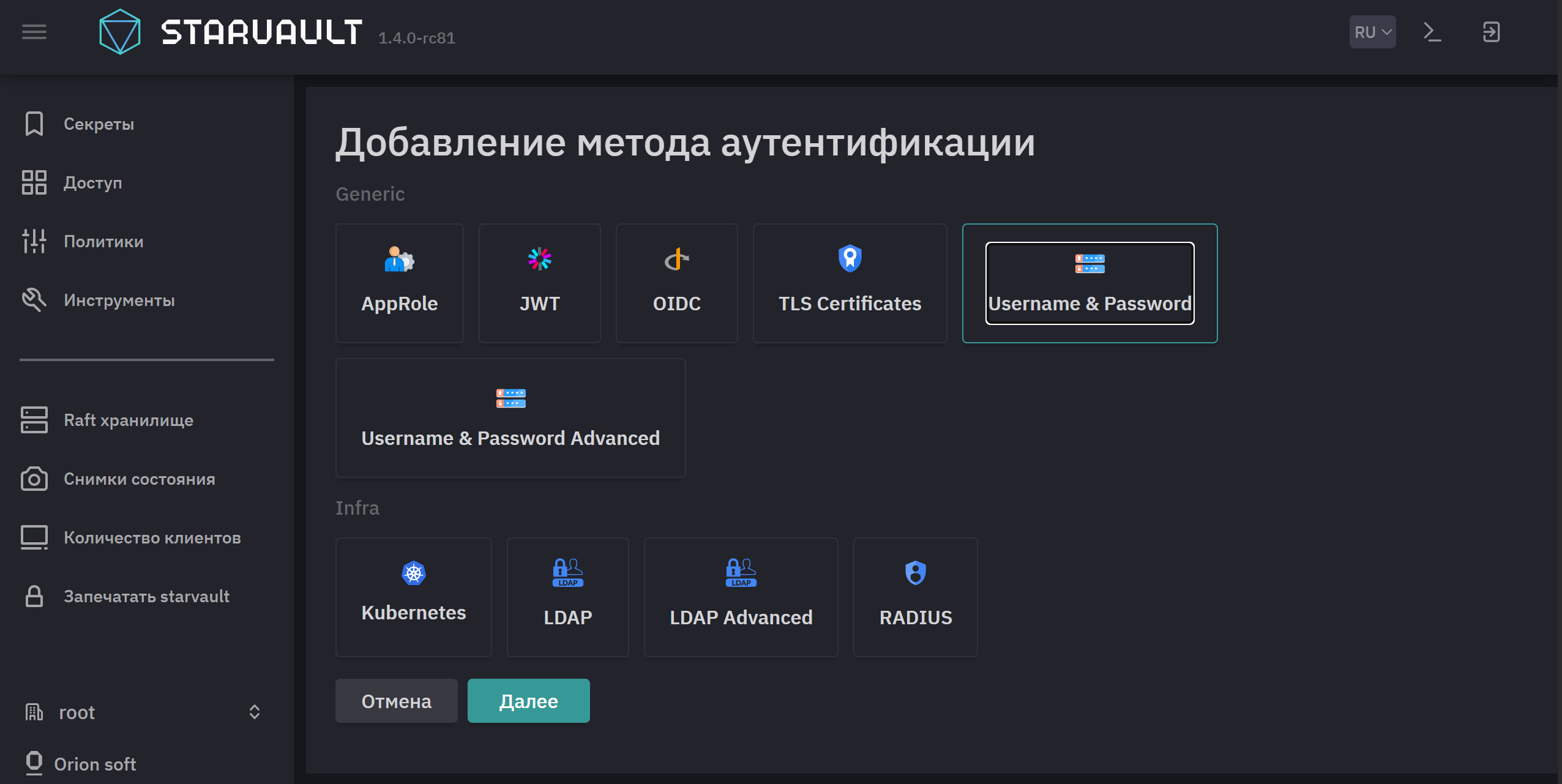
Task: Click the Политики sliders icon
Action: click(x=34, y=241)
